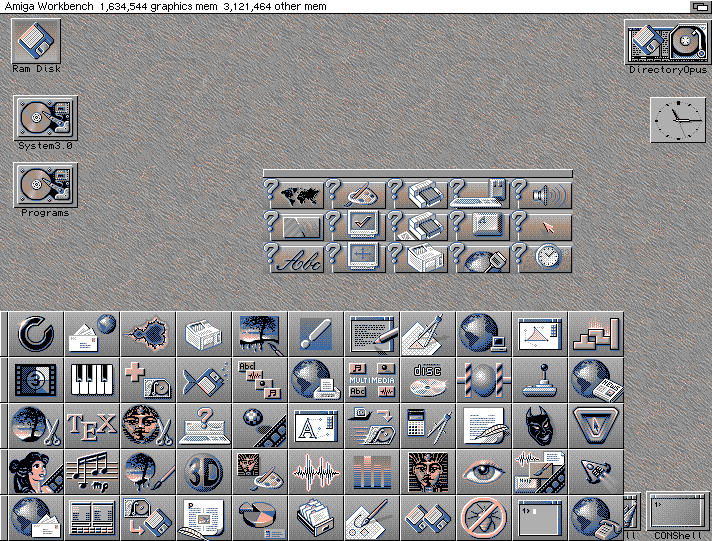Launch the Mandelbrot fractal dock icon
This screenshot has width=712, height=541.
point(148,334)
